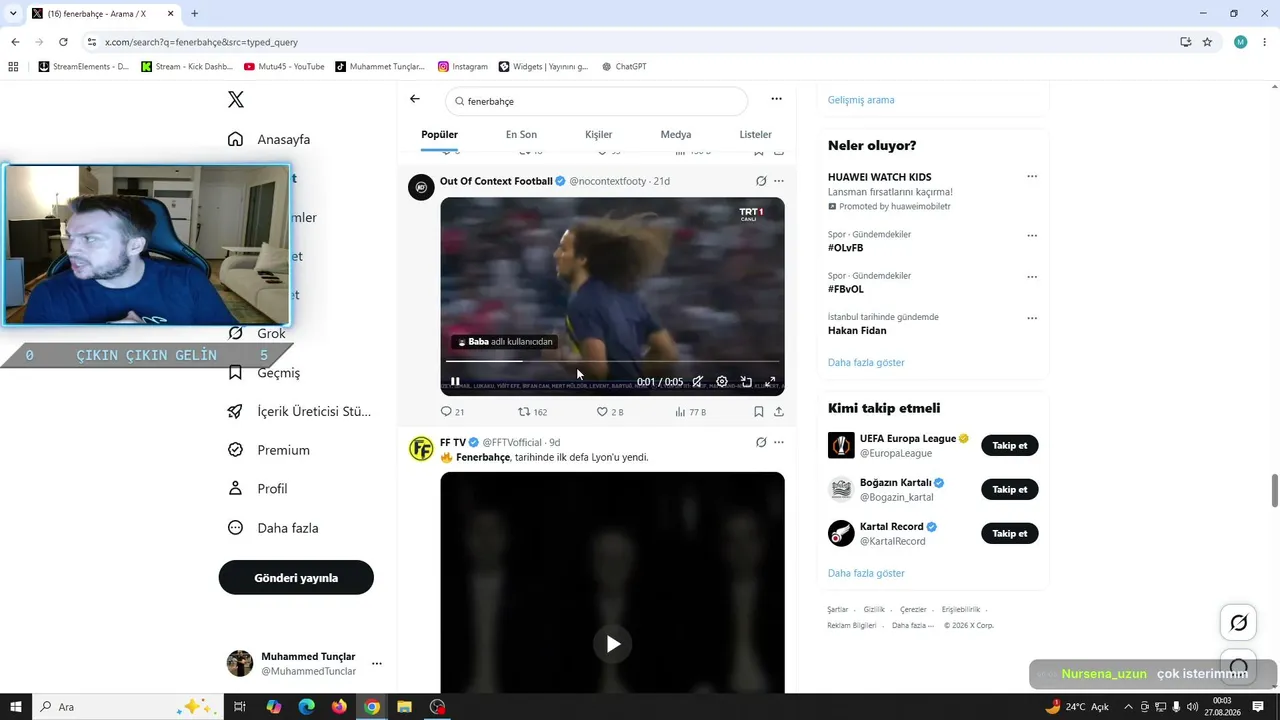
Task: Open the Chrome tab search dropdown
Action: pyautogui.click(x=13, y=14)
